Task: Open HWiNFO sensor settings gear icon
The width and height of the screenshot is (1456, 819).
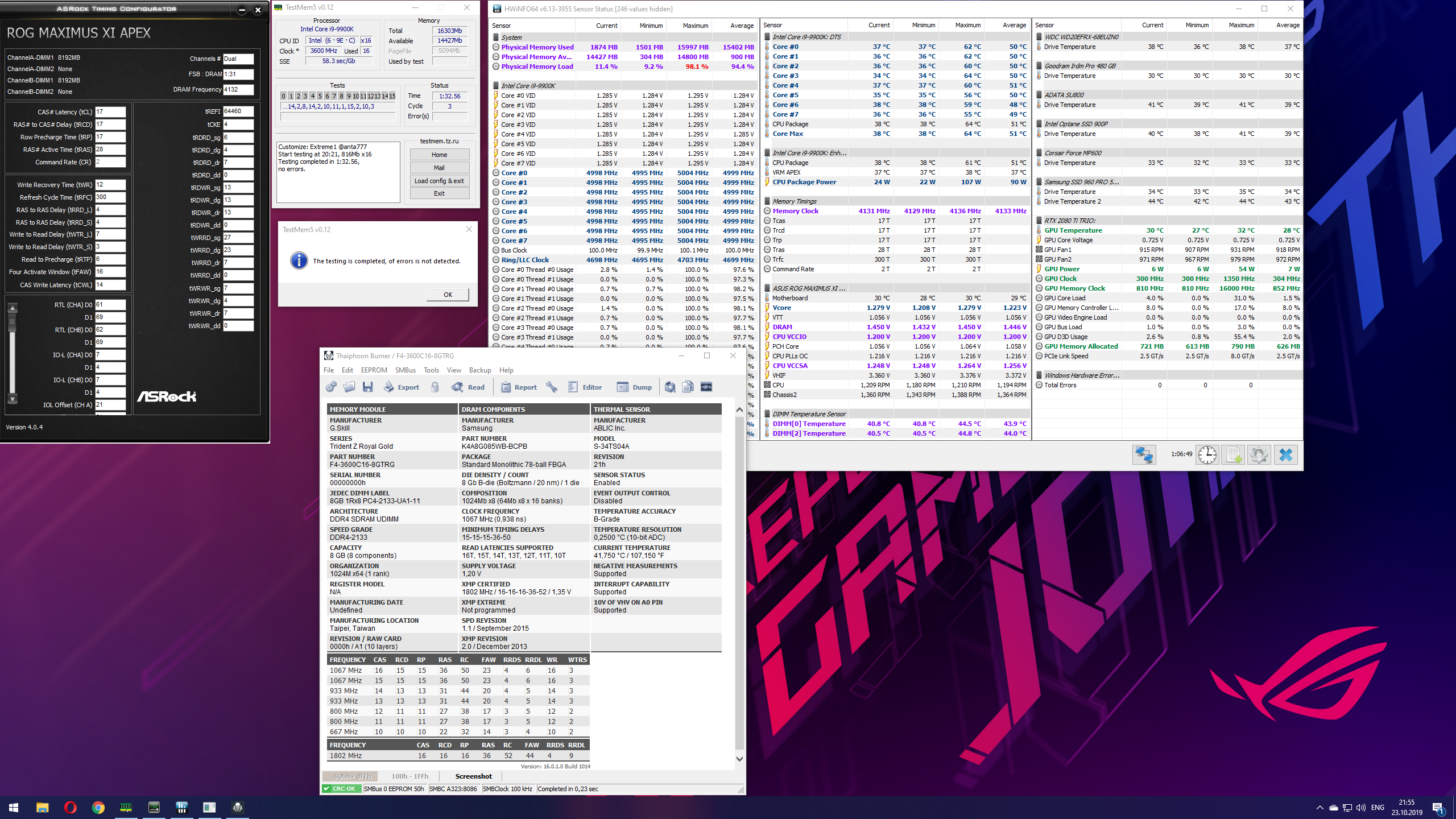Action: pyautogui.click(x=1259, y=455)
